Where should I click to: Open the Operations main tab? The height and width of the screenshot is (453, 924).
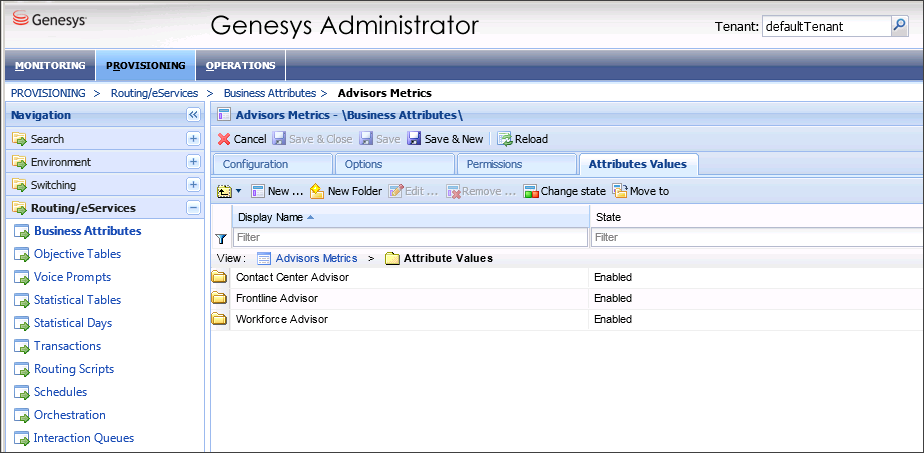click(240, 66)
